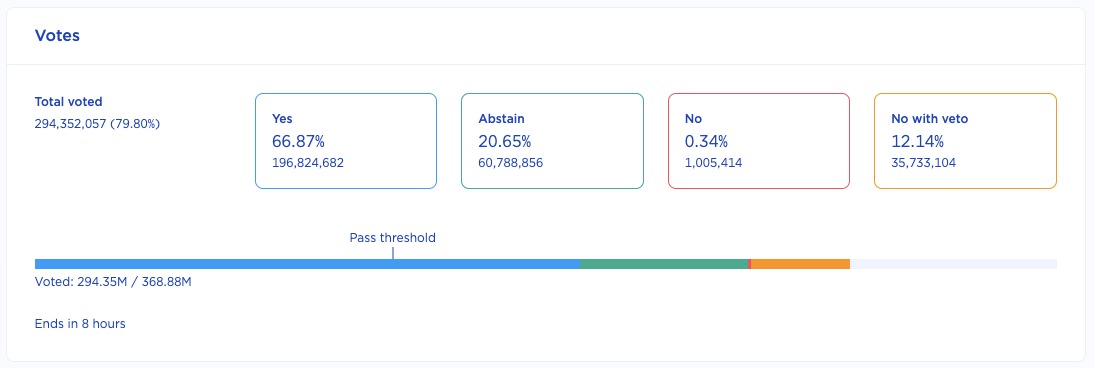
Task: Select the Abstain vote card
Action: 552,141
